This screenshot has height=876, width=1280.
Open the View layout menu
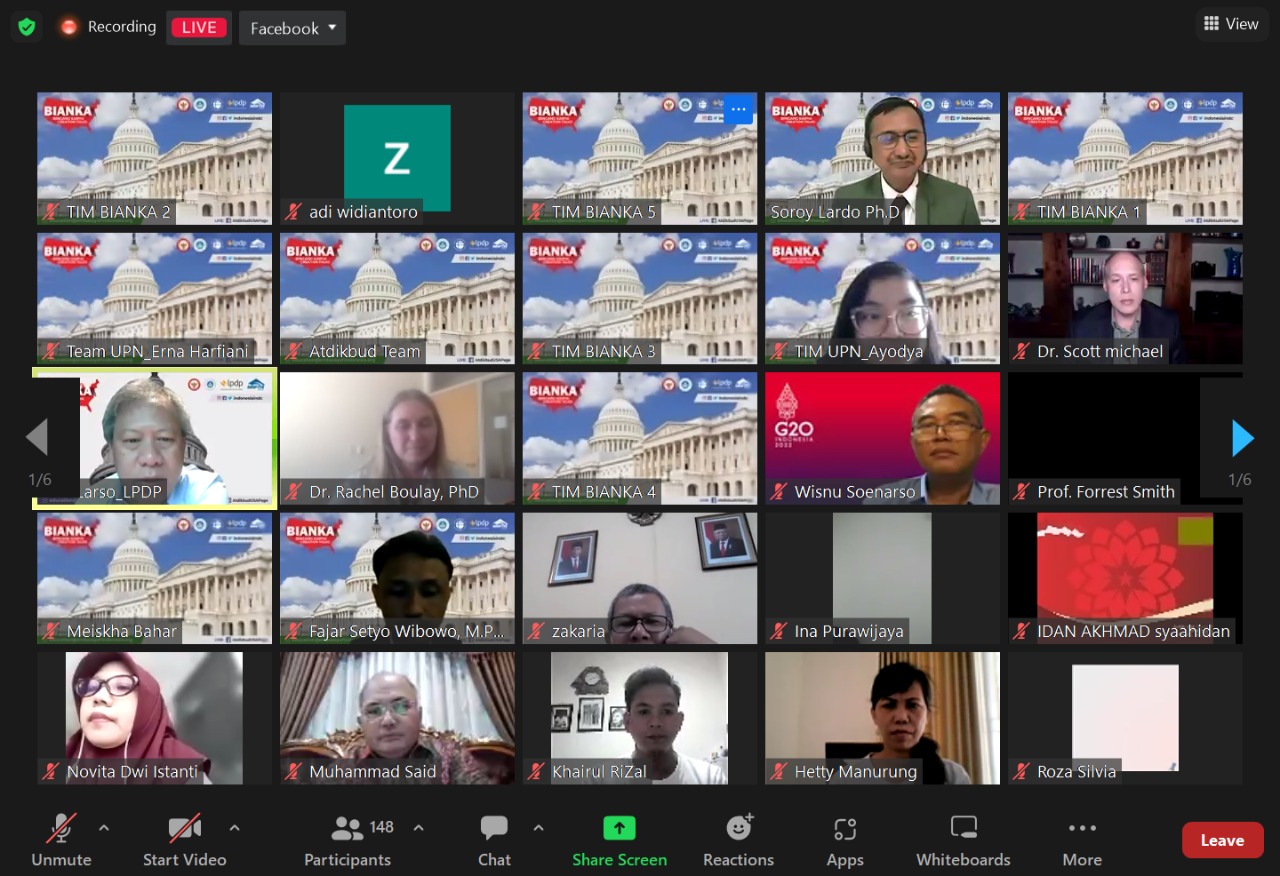tap(1231, 24)
